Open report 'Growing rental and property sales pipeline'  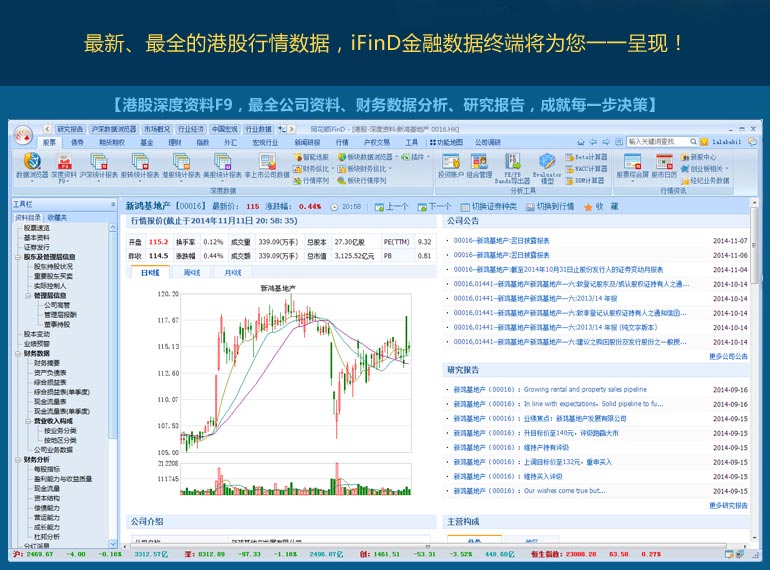(x=585, y=389)
